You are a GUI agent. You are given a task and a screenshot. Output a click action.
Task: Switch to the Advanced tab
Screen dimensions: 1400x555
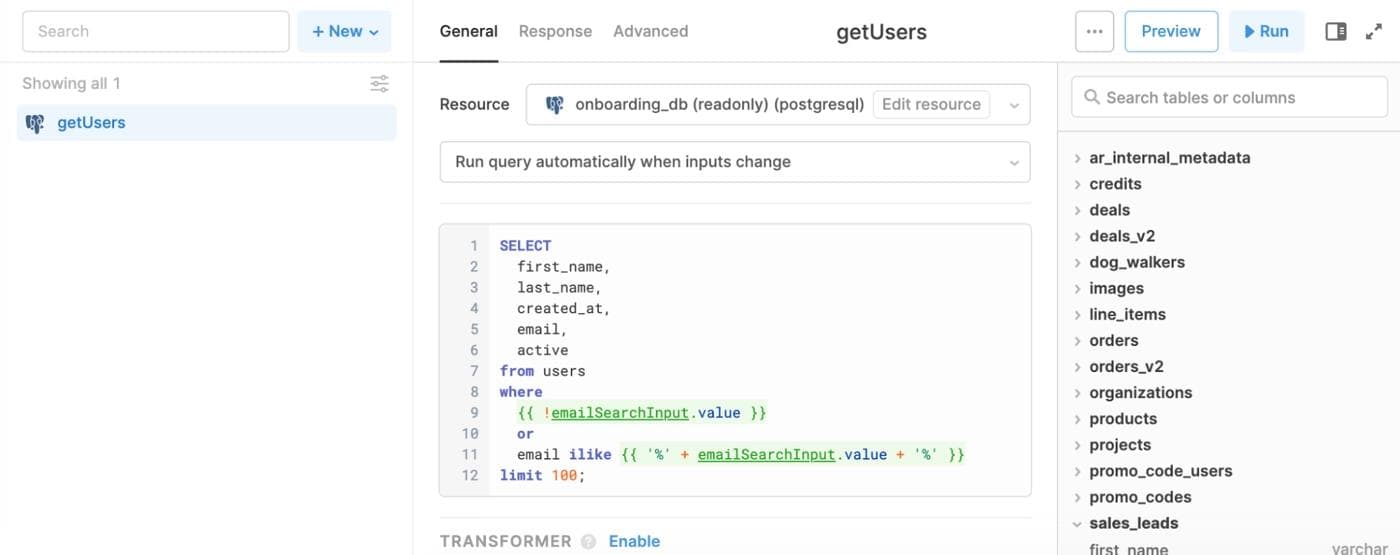(x=650, y=31)
